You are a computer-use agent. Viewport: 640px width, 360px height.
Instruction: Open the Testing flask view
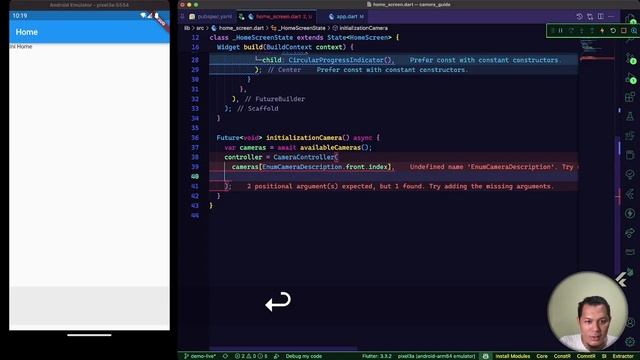coord(630,117)
